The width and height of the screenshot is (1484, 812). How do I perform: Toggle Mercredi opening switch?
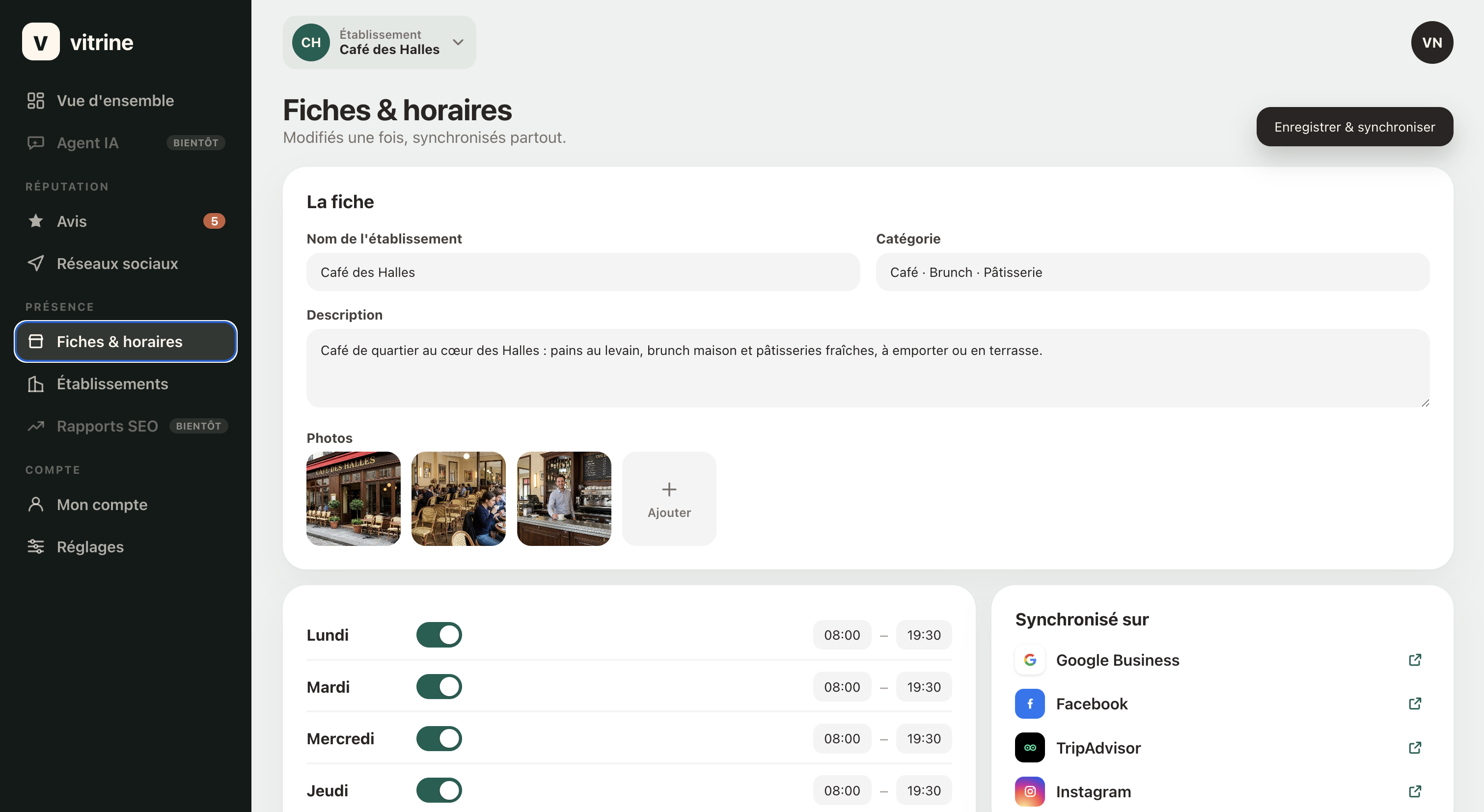click(x=439, y=738)
